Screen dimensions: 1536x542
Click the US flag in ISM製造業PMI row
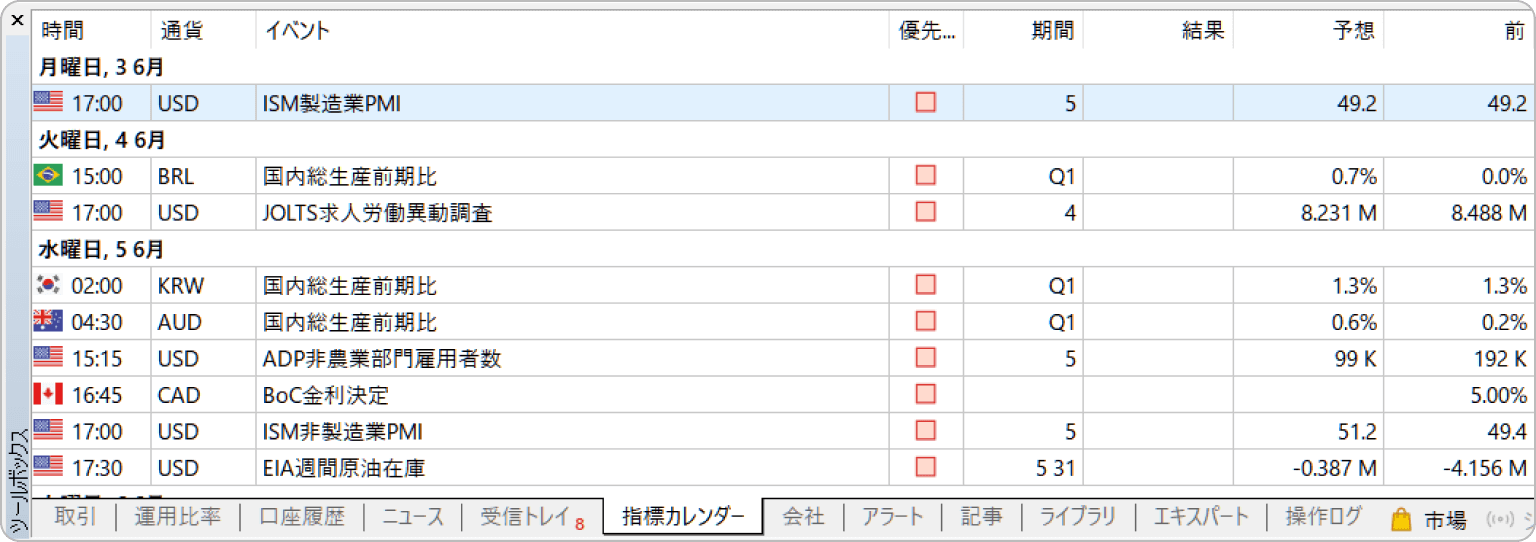(x=47, y=102)
